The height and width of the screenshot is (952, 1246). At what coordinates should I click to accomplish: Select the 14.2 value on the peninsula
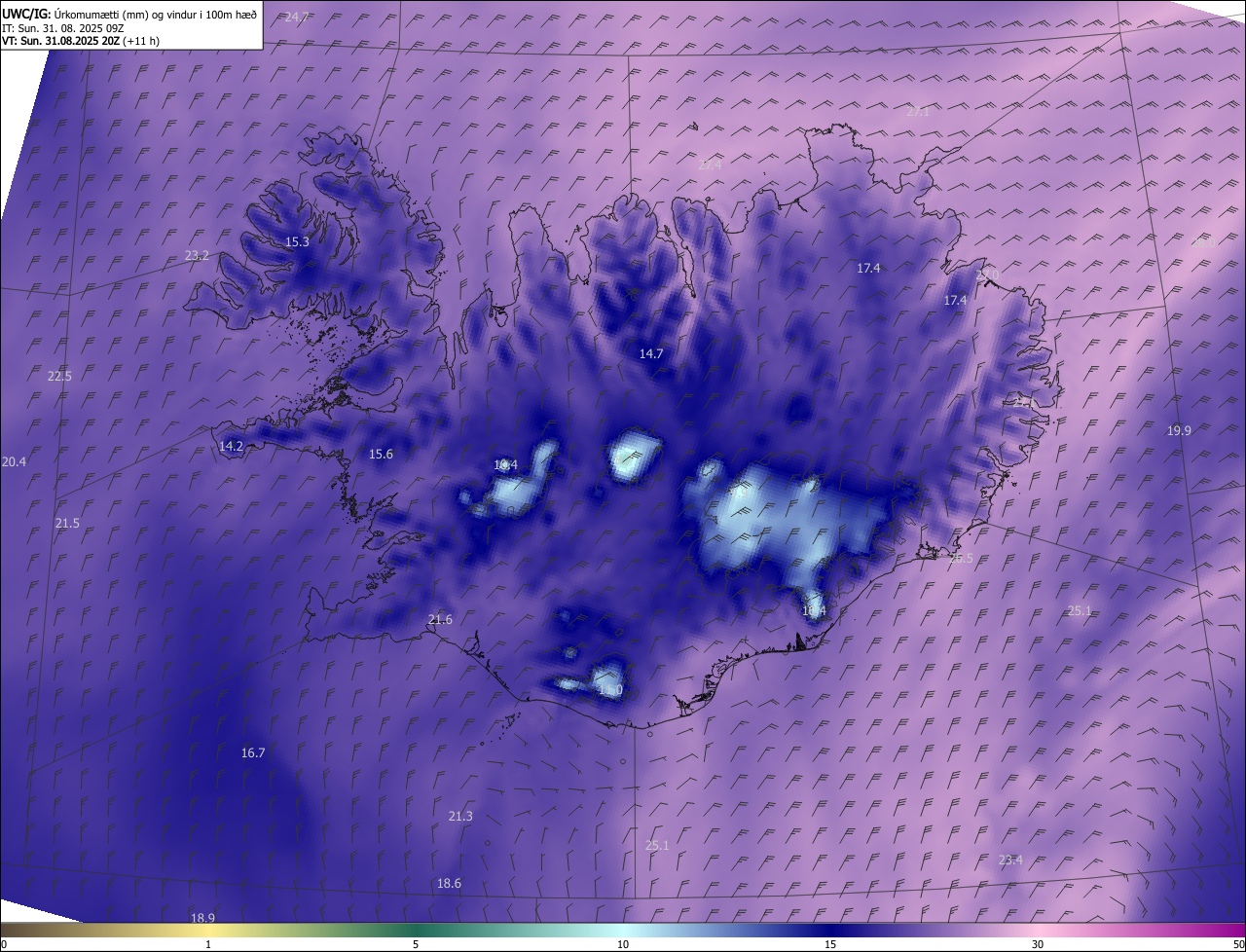(231, 446)
